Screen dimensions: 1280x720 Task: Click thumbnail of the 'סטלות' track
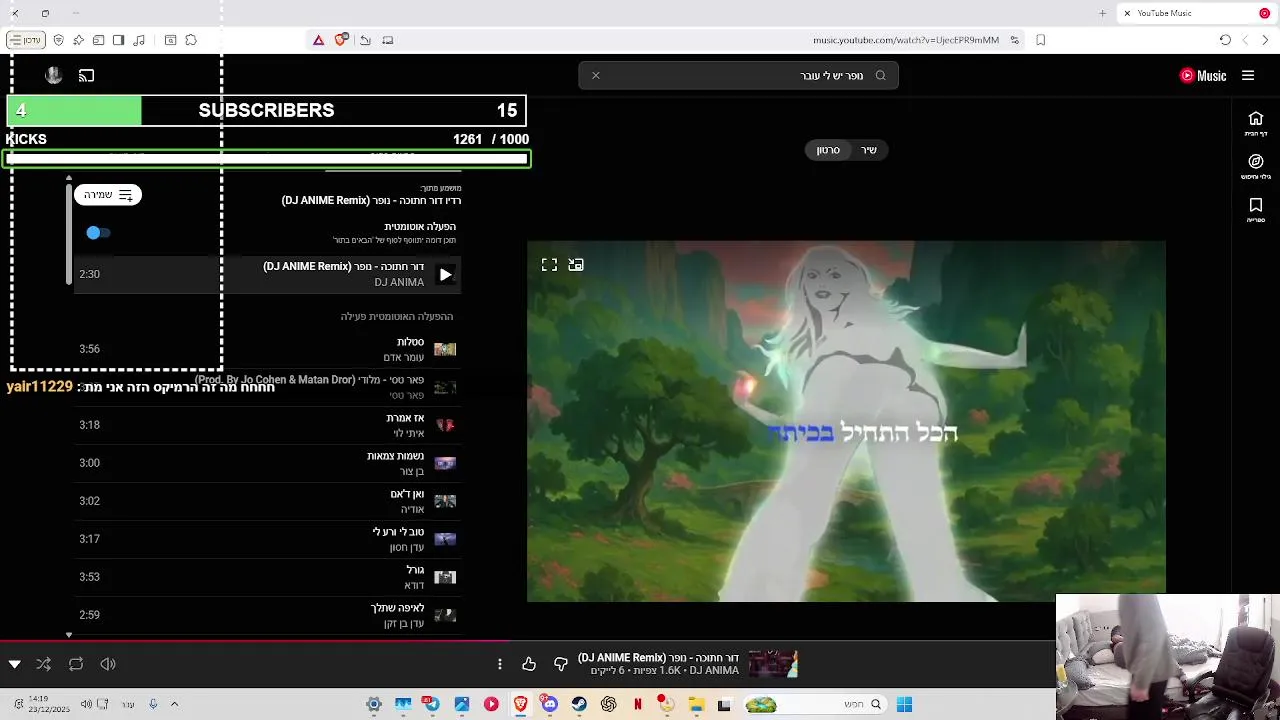tap(445, 349)
